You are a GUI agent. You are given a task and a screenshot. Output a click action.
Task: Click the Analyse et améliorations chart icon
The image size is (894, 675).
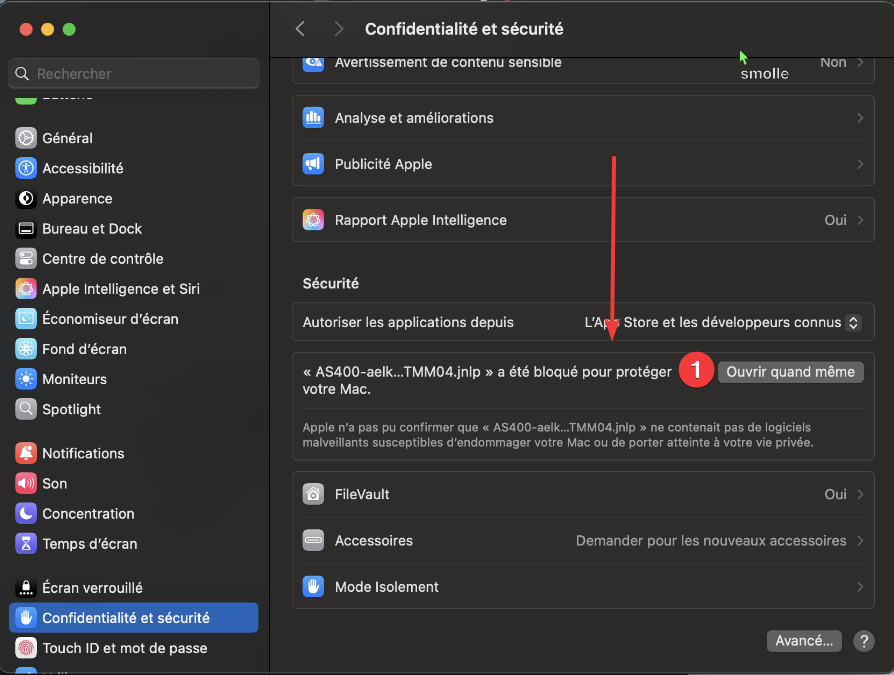pyautogui.click(x=313, y=118)
